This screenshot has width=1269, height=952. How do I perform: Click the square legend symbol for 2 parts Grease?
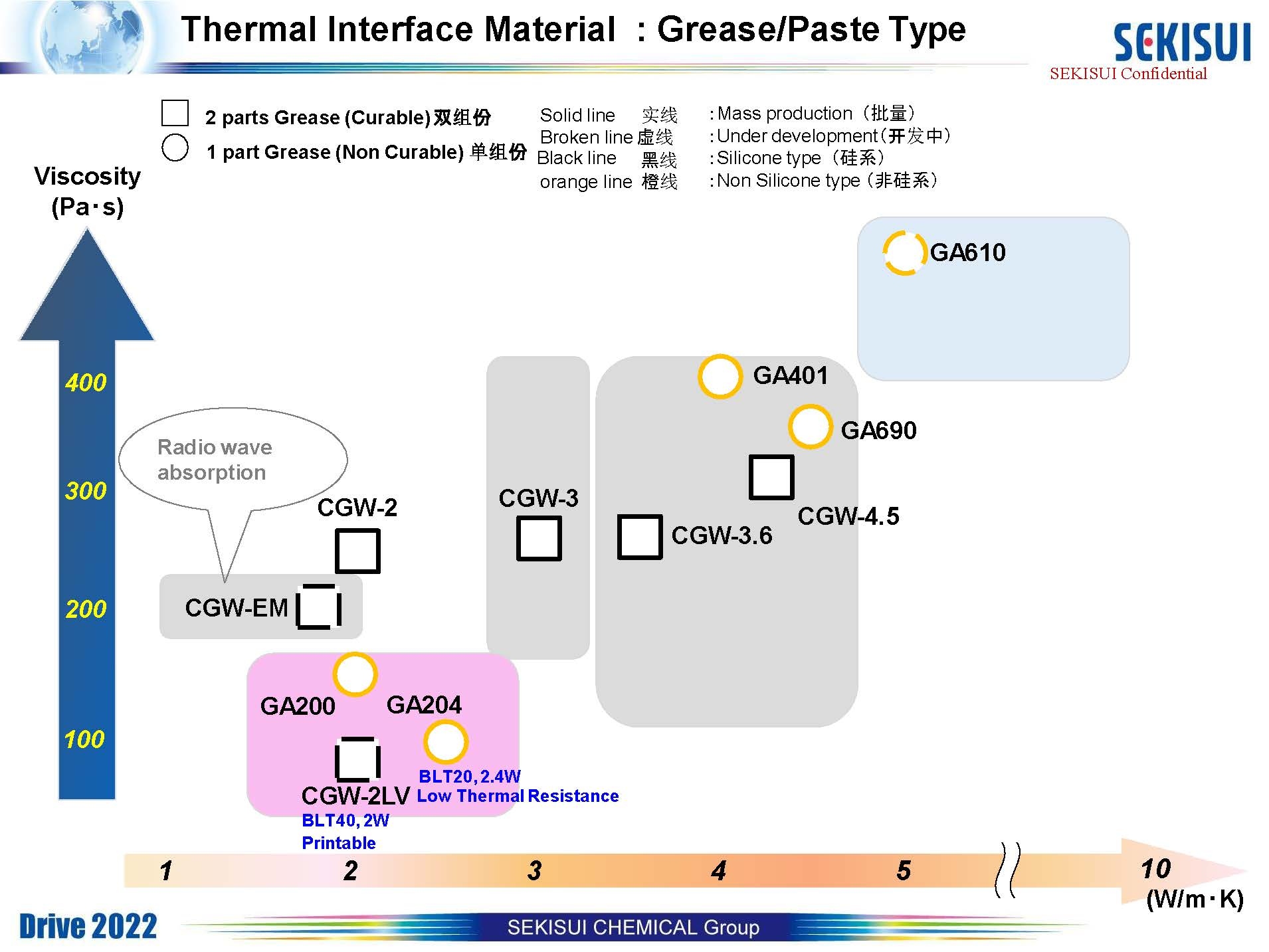coord(175,113)
